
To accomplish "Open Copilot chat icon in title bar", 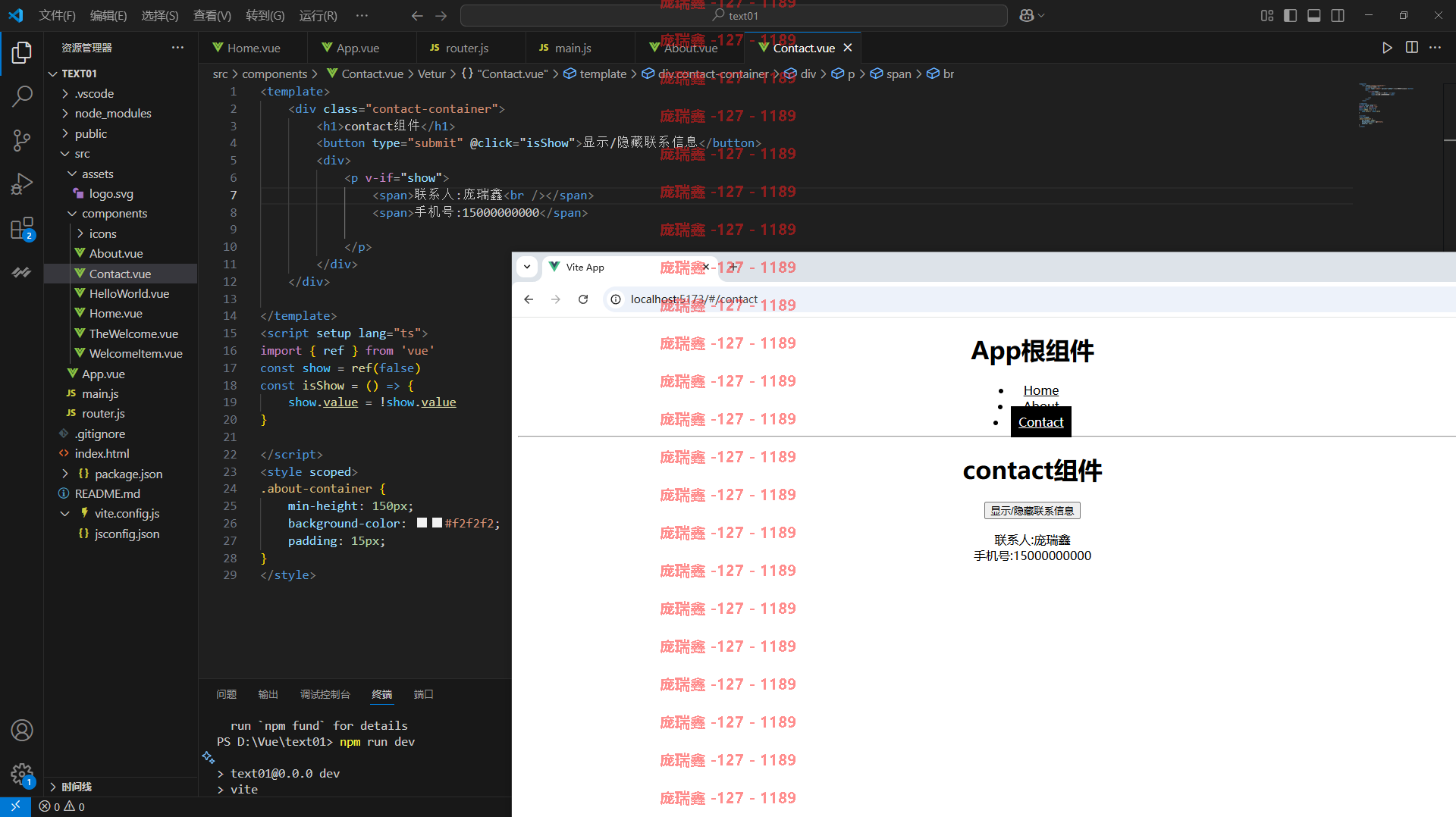I will click(1027, 16).
